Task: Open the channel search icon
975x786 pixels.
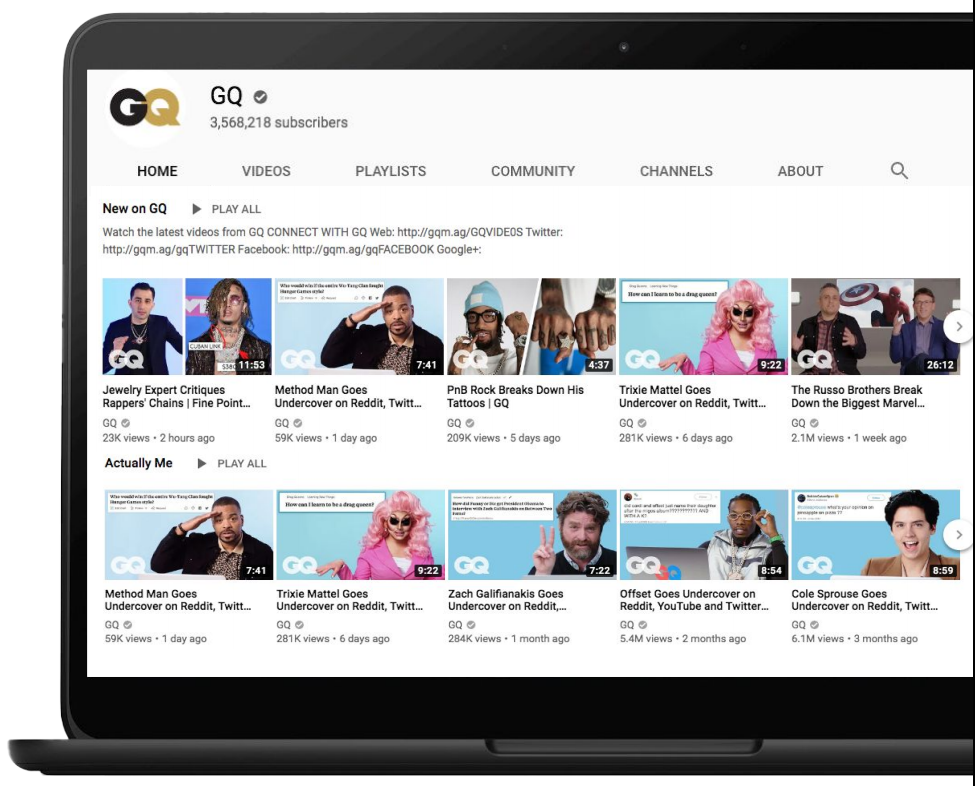Action: [x=898, y=171]
